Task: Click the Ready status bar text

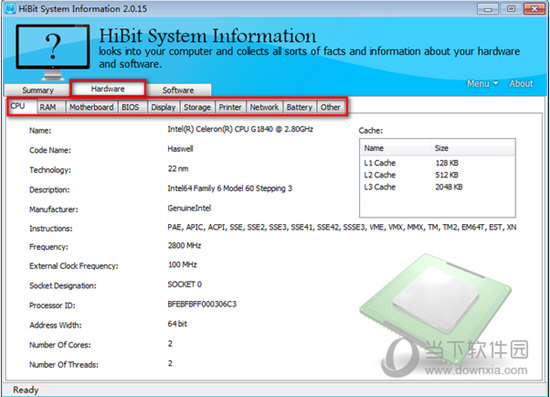Action: point(26,390)
